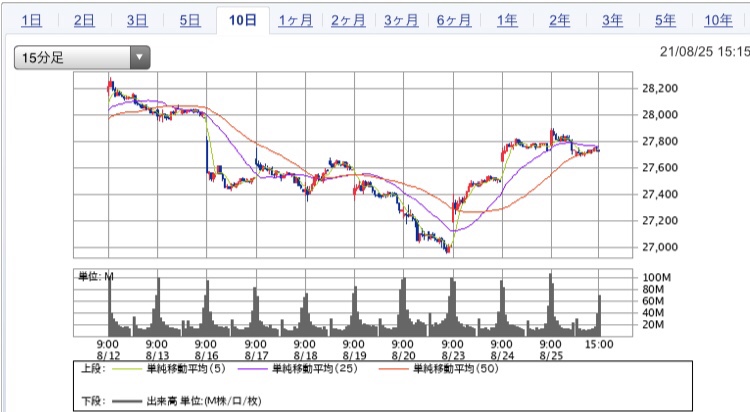Click the 8/18 date axis label

(x=305, y=356)
